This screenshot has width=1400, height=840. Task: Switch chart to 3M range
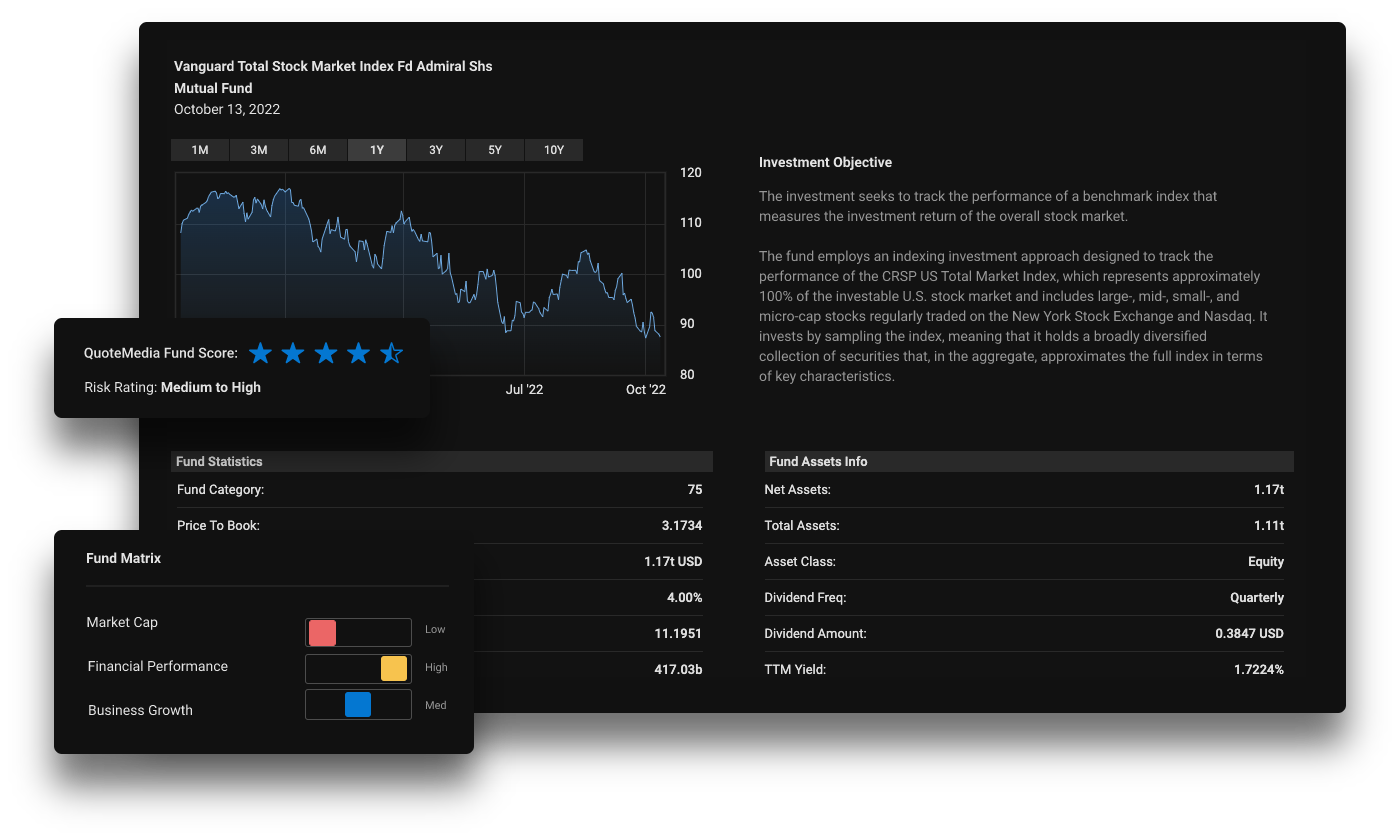coord(259,150)
